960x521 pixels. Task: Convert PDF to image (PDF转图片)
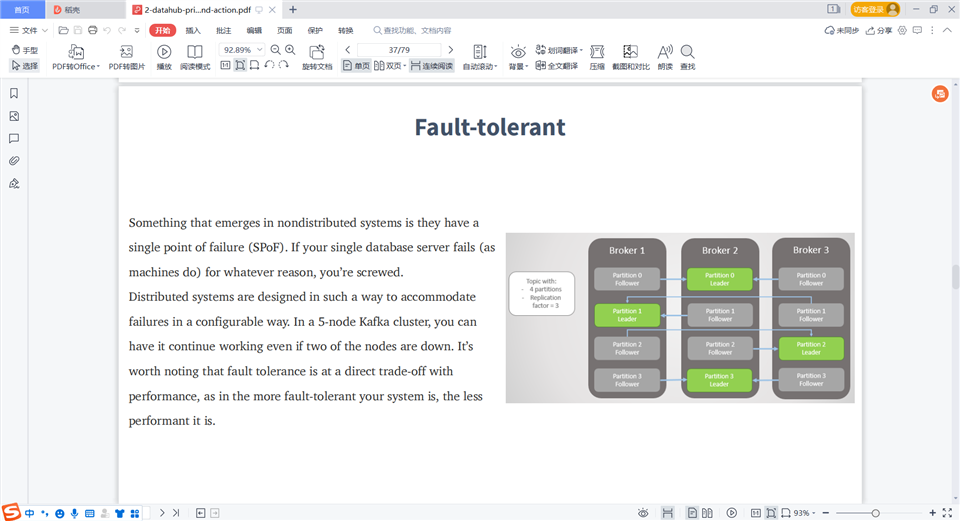[x=127, y=58]
